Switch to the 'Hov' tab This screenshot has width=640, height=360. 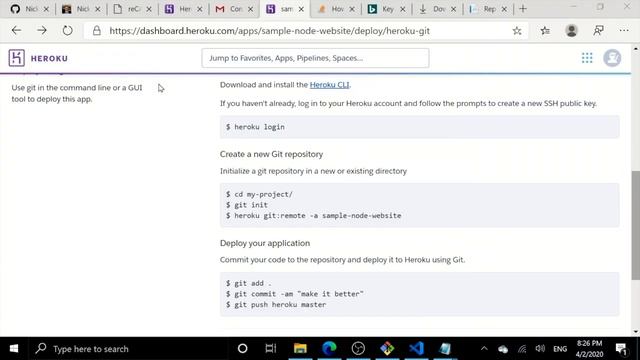(x=336, y=9)
